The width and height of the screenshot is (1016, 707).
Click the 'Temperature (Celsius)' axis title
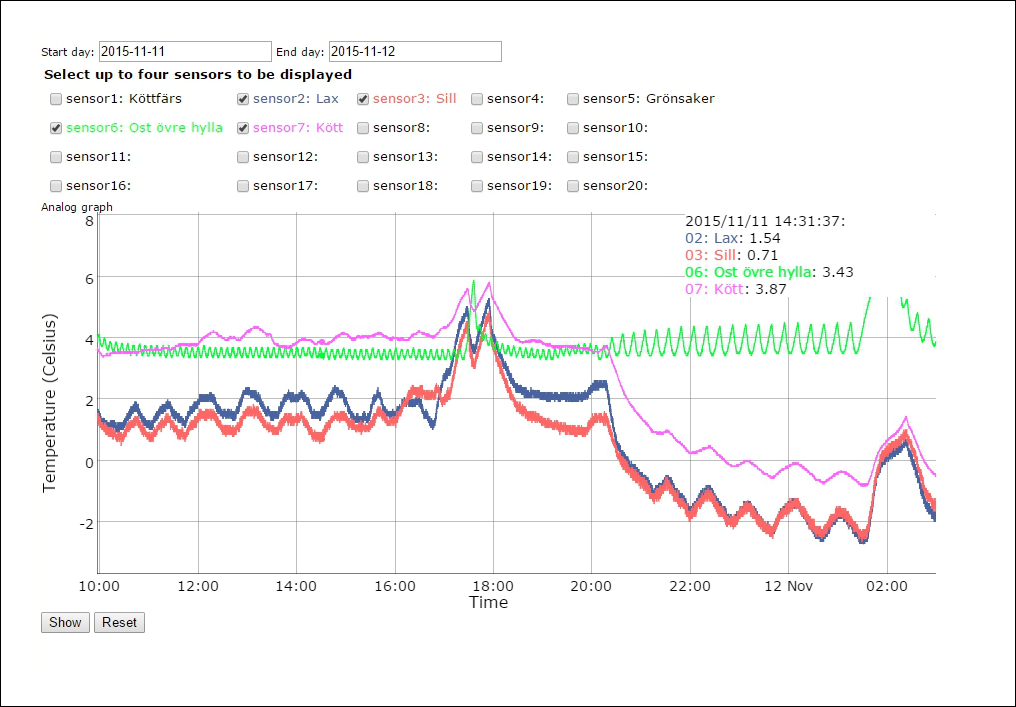pyautogui.click(x=50, y=403)
